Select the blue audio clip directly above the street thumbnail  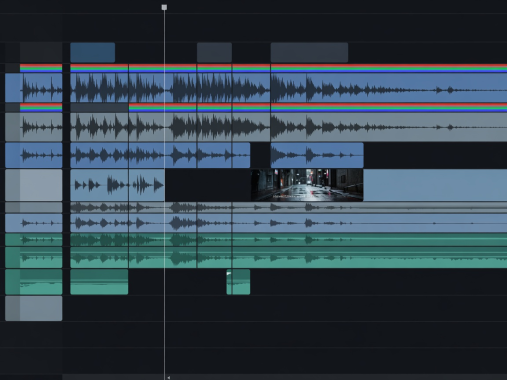pos(317,155)
